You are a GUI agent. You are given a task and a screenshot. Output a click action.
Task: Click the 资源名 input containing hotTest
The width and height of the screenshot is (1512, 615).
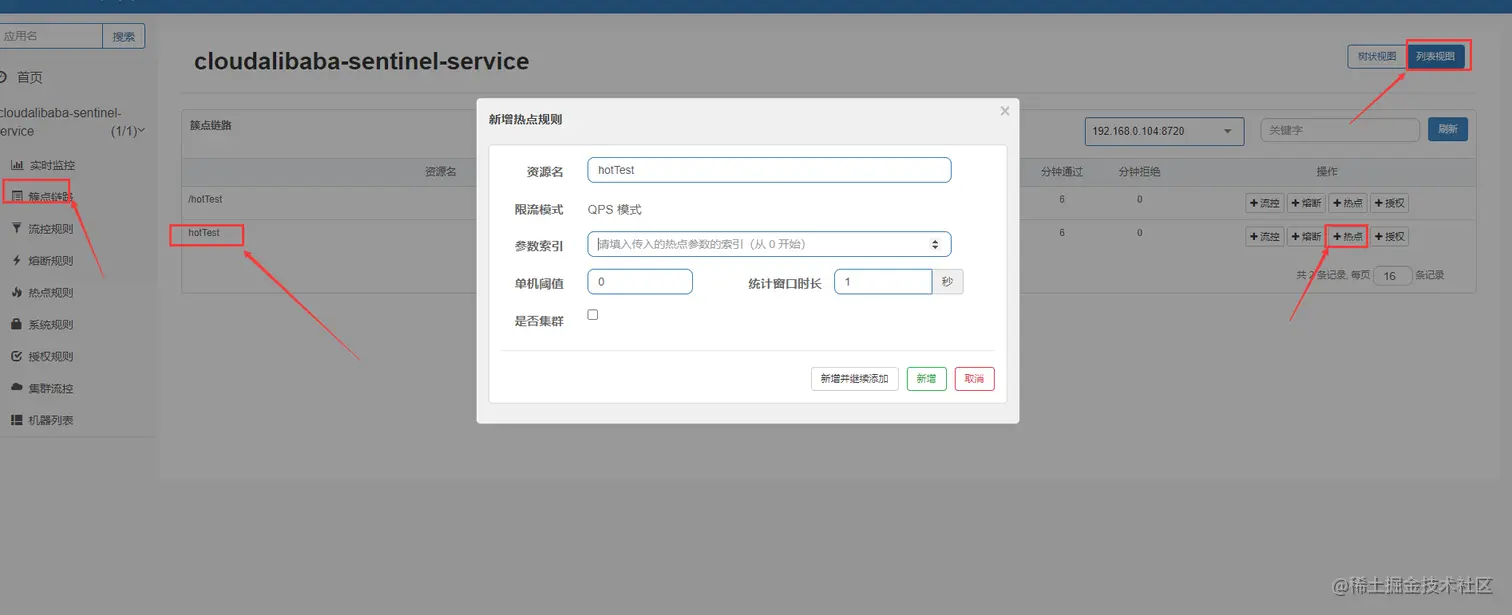pos(769,170)
